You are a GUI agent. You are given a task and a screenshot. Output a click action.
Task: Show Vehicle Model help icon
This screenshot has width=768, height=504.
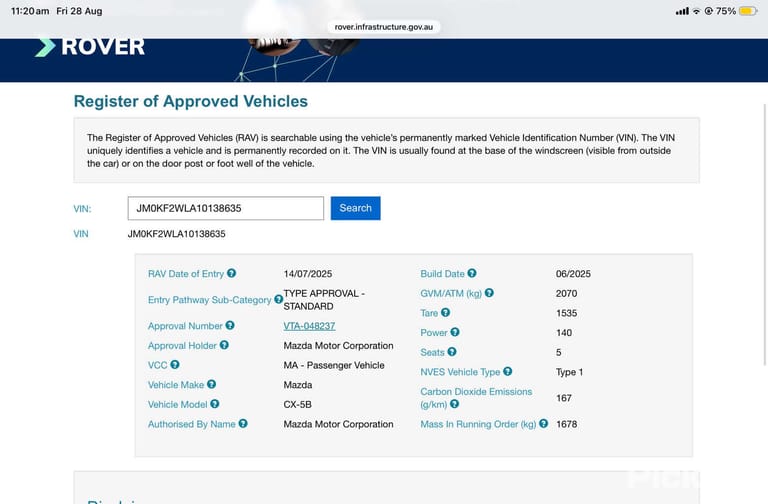click(x=215, y=404)
